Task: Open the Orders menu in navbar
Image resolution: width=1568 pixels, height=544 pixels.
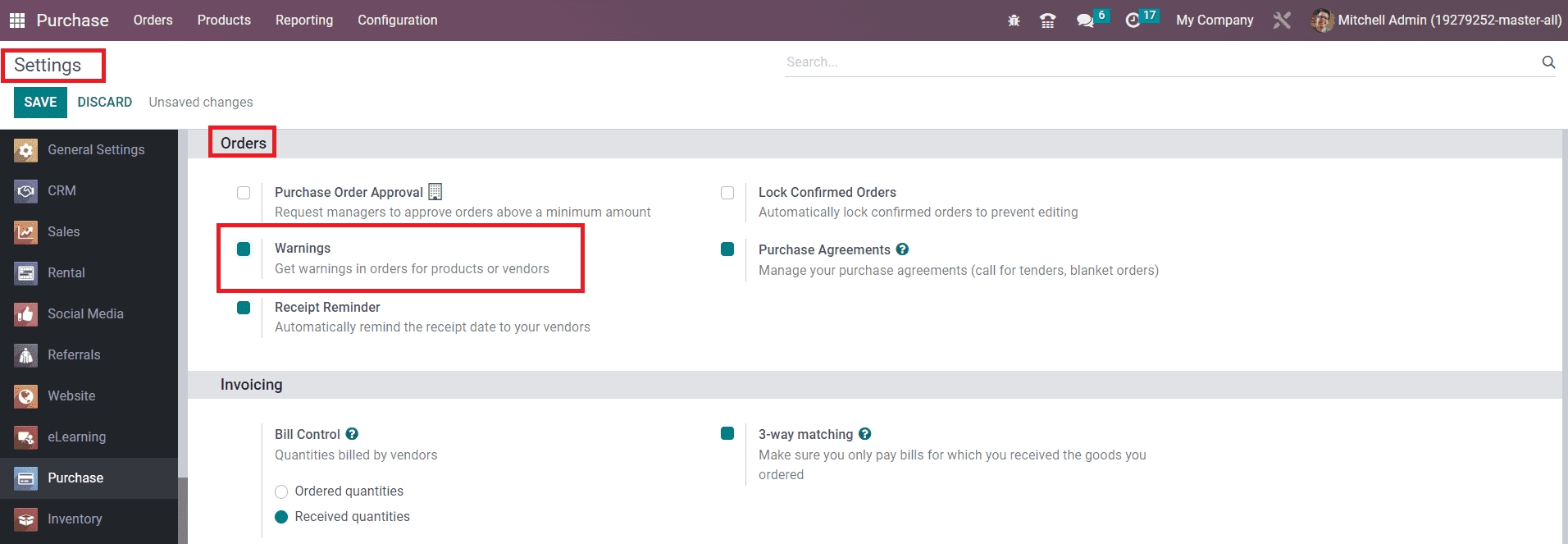Action: 153,21
